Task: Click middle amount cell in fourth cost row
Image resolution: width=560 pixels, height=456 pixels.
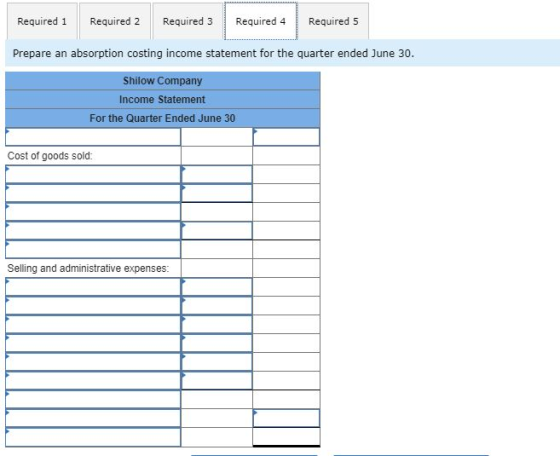Action: (216, 231)
